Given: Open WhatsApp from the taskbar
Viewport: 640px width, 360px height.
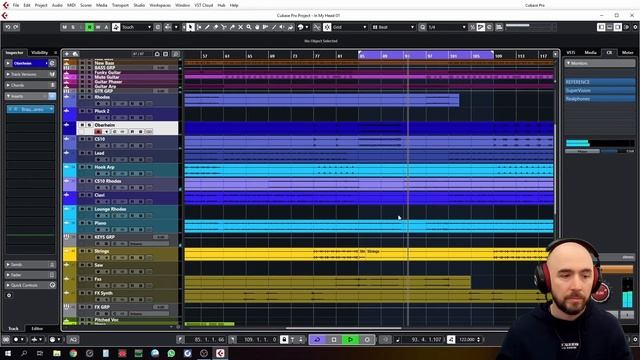Looking at the screenshot, I should click(x=171, y=353).
